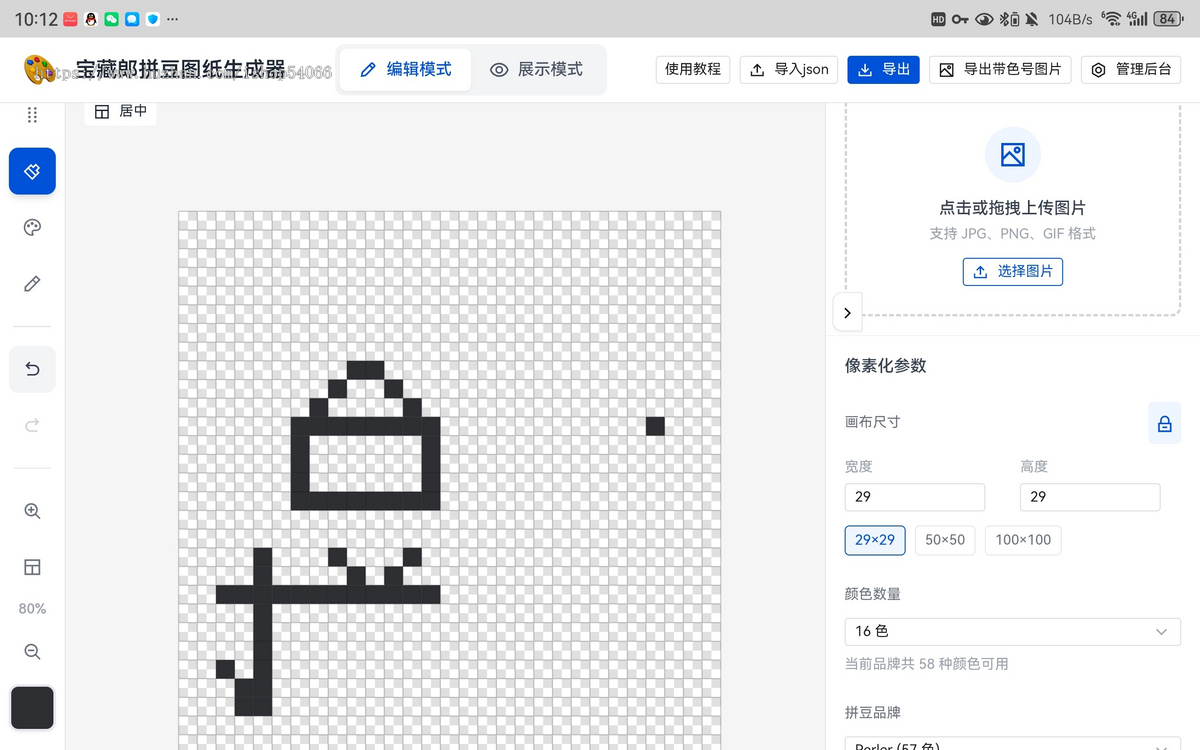Click the palette app logo
This screenshot has width=1200, height=750.
[41, 70]
